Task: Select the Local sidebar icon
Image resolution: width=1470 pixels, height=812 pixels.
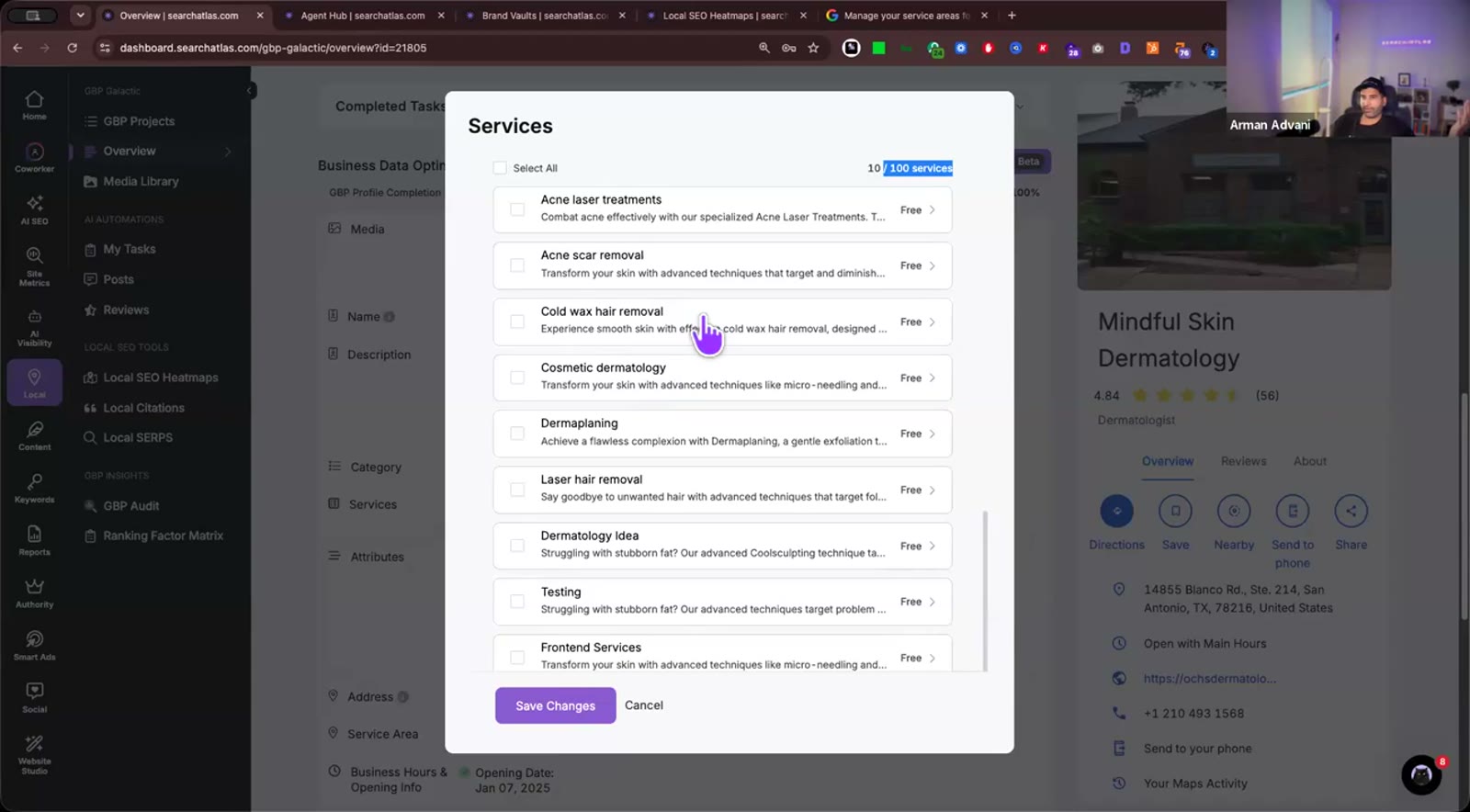Action: (34, 382)
